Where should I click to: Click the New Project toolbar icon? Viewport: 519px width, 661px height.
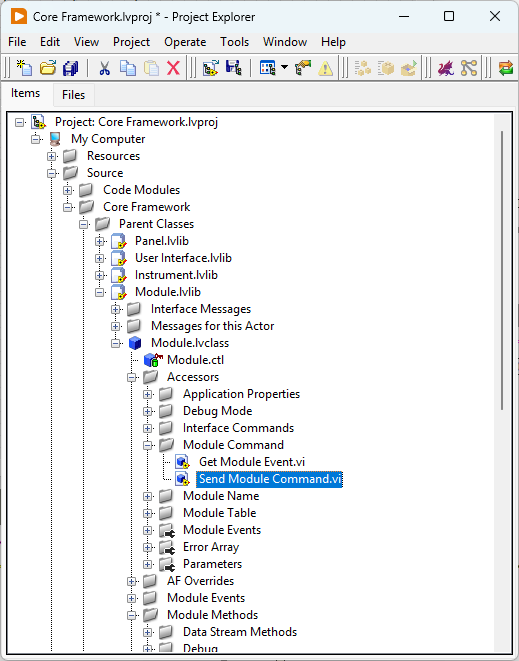pos(24,67)
